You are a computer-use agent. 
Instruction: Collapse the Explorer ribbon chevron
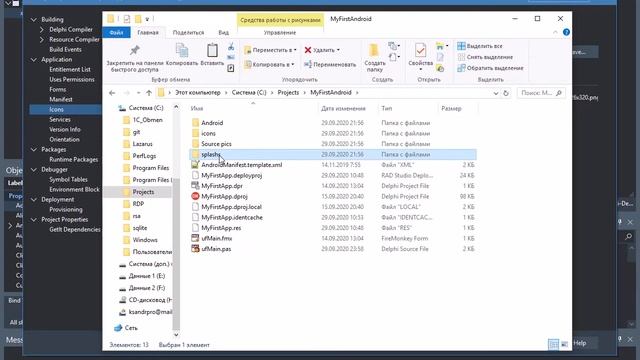[555, 32]
